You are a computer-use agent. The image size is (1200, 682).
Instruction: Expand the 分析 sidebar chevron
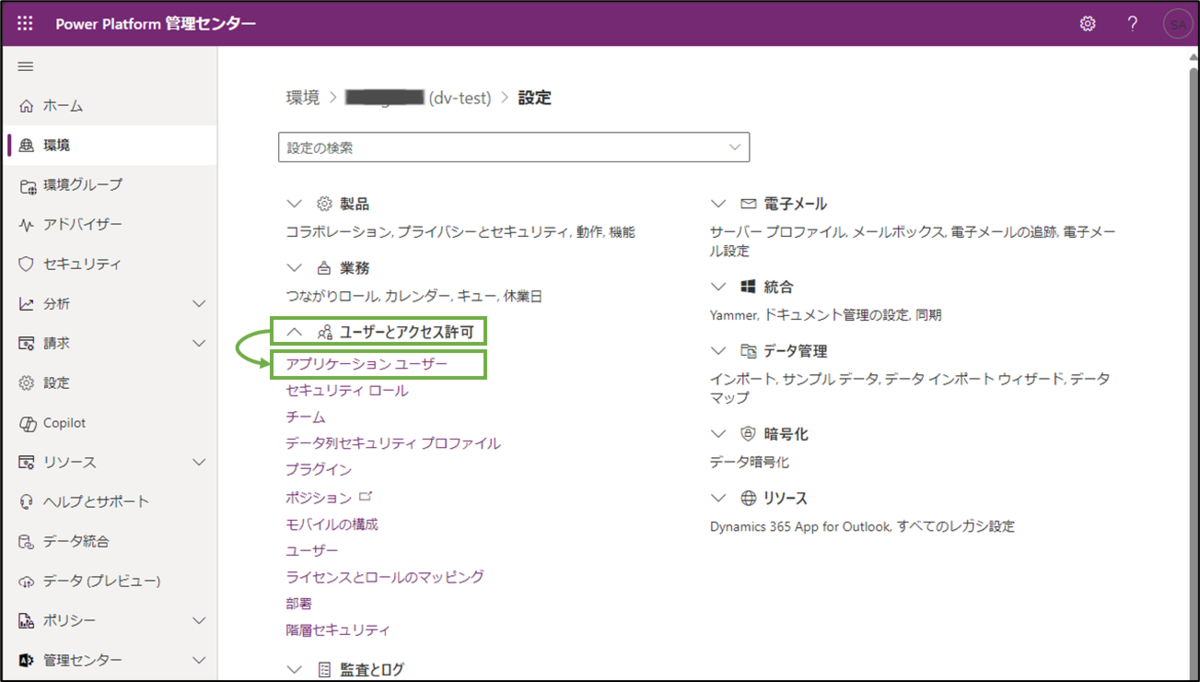(198, 304)
